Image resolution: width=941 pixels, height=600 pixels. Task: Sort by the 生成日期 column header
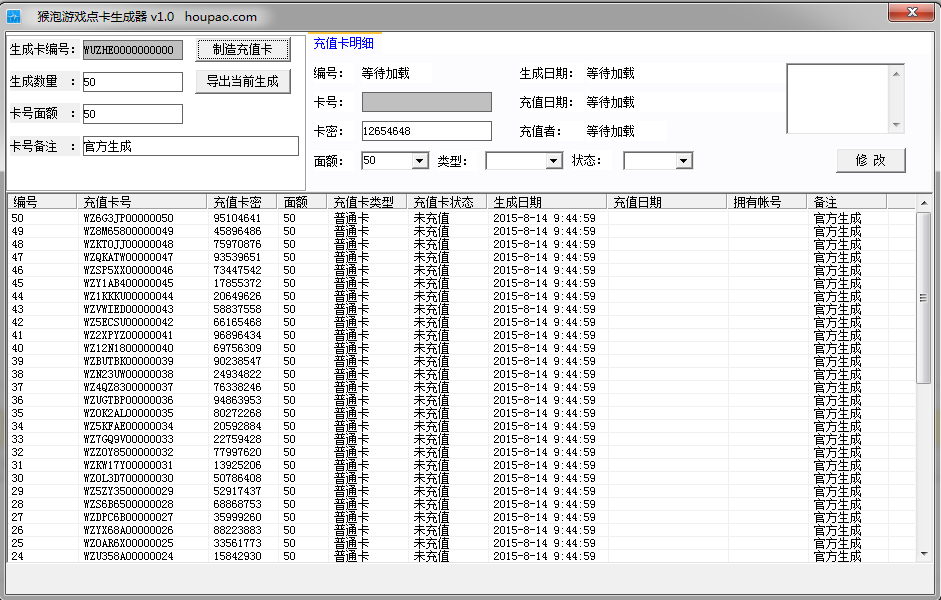(547, 202)
